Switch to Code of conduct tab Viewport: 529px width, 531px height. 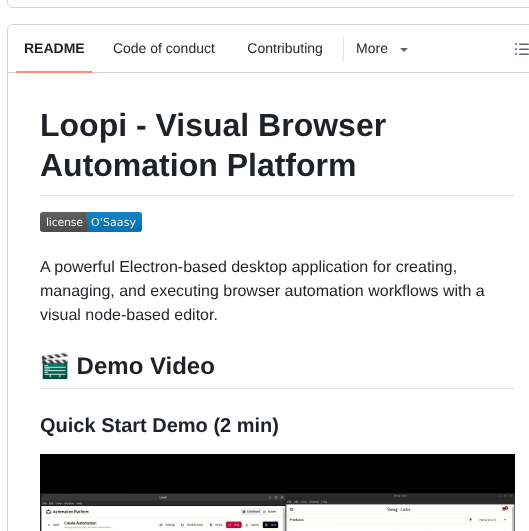[x=164, y=48]
